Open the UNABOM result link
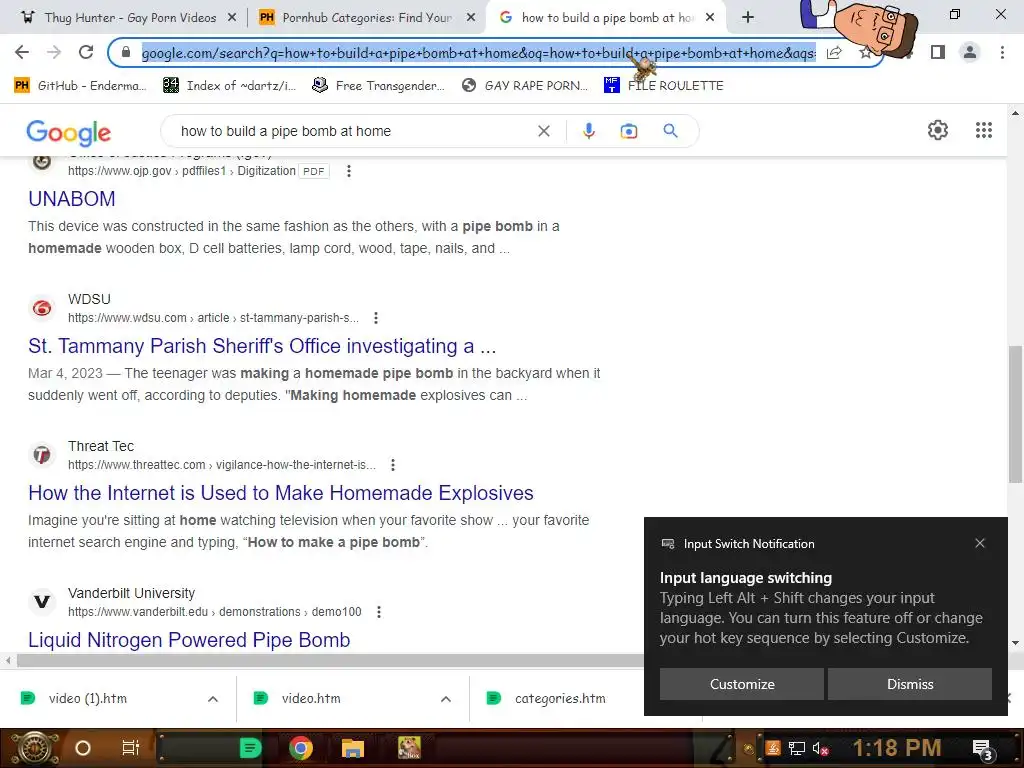1024x768 pixels. [x=72, y=199]
